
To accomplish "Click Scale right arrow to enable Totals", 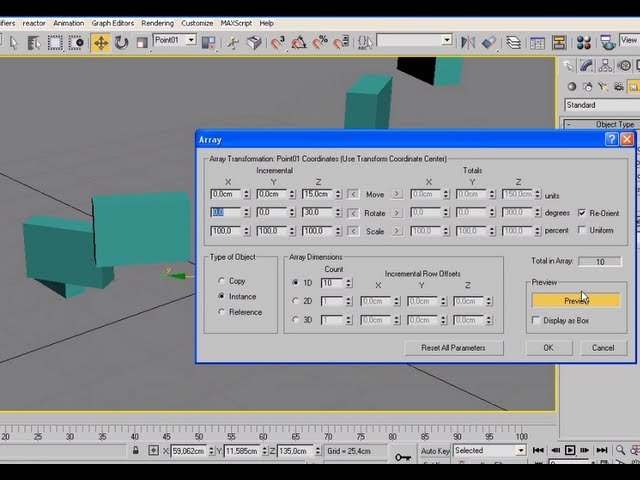I will point(396,231).
